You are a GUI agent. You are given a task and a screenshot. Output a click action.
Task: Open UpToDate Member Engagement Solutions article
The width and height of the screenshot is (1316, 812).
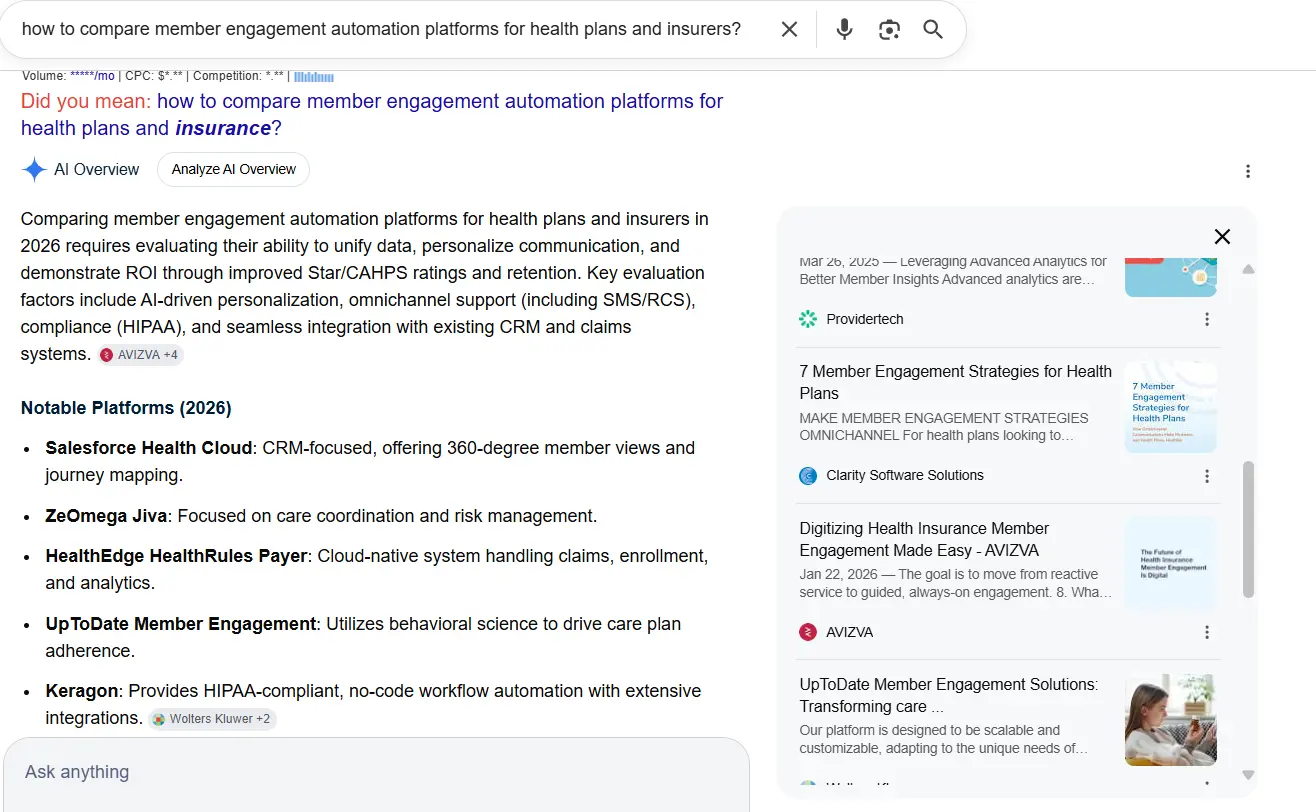948,695
